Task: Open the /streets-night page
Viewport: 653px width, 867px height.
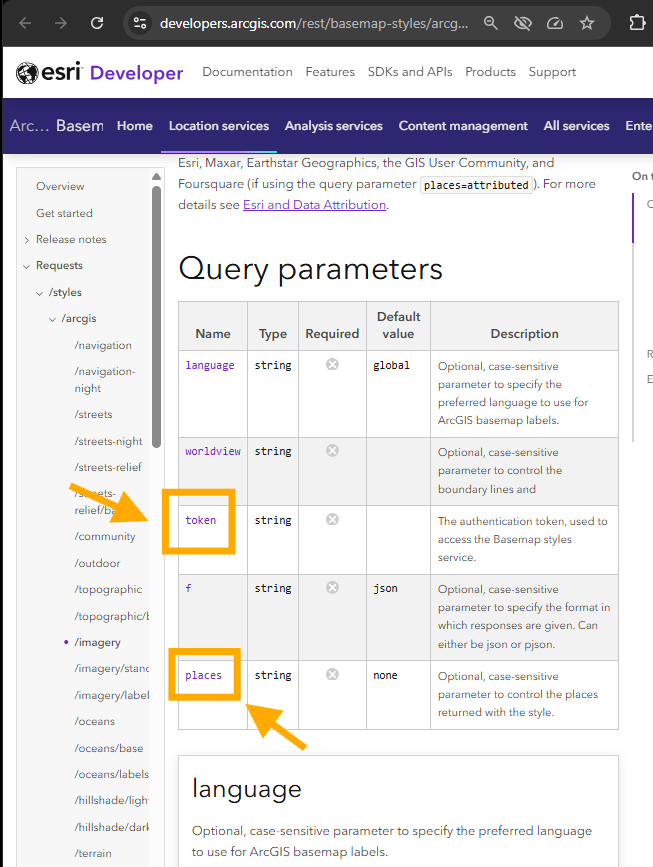Action: (108, 441)
